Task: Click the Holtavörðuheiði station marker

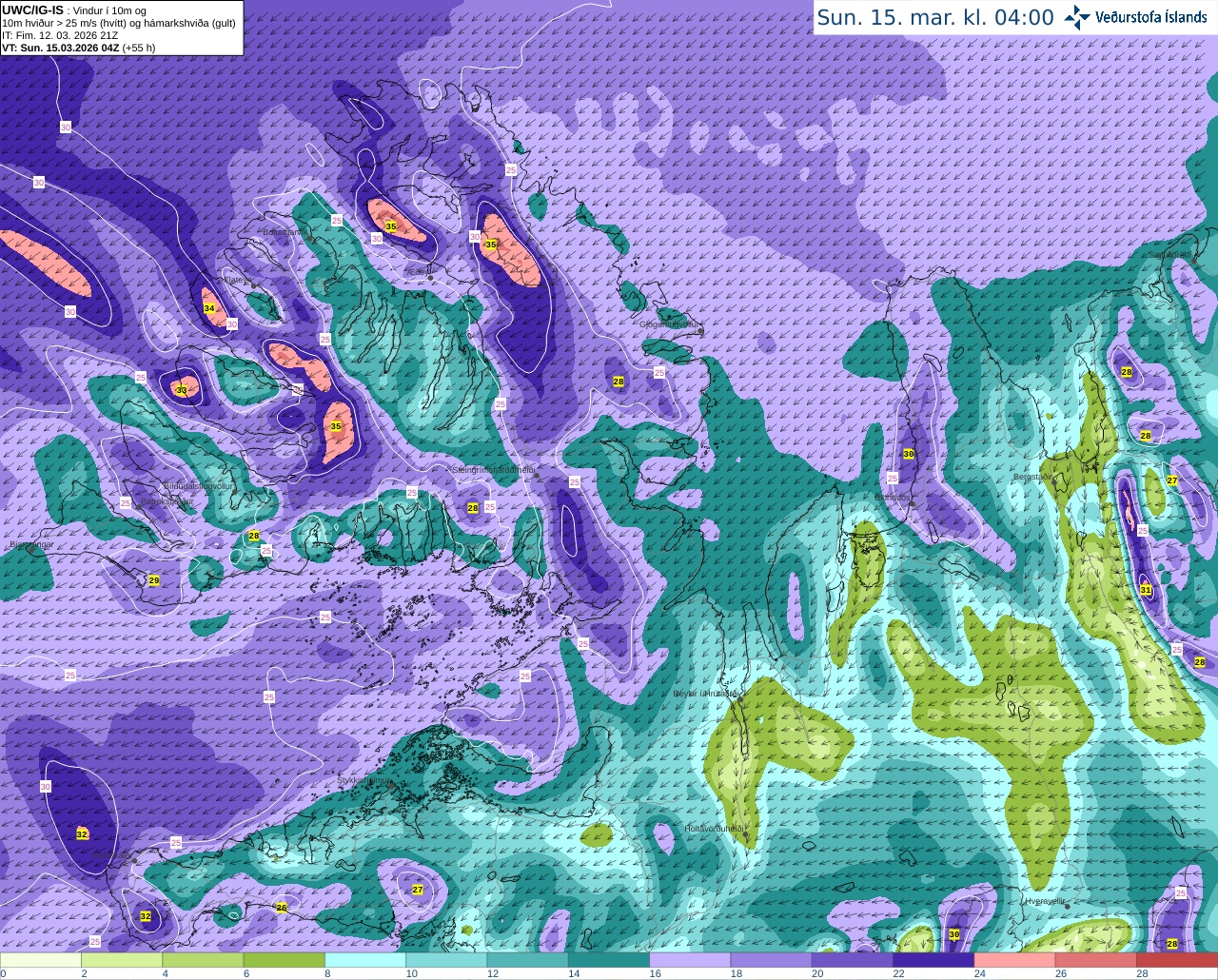Action: [x=745, y=834]
